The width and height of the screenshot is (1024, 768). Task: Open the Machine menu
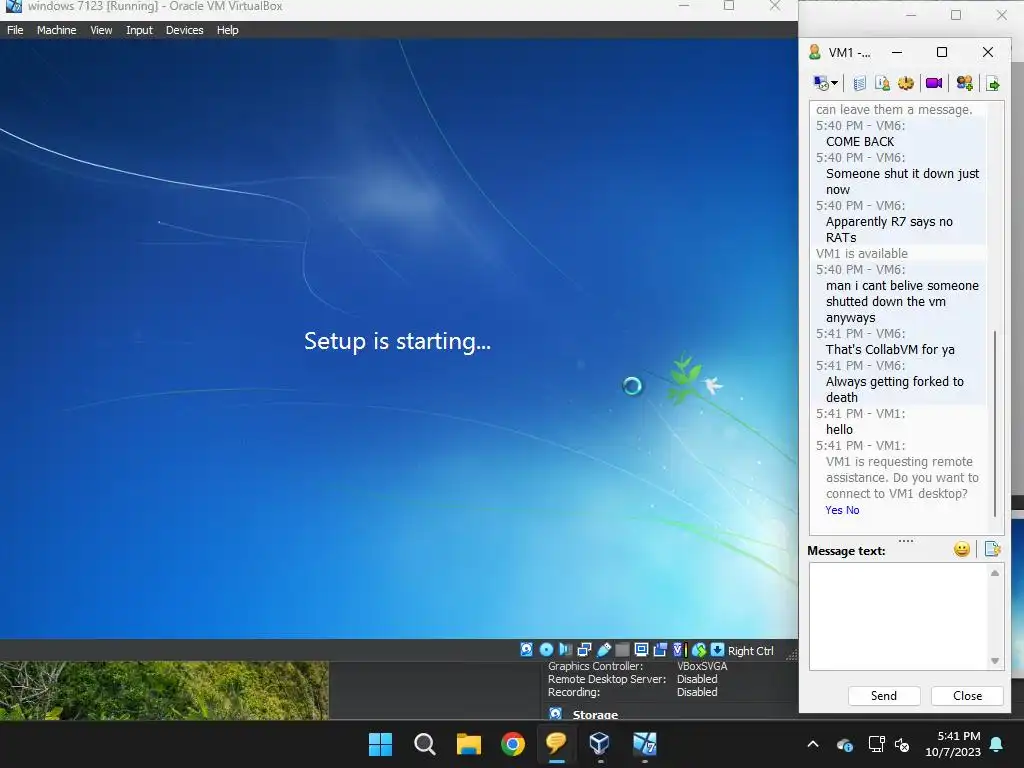coord(56,30)
